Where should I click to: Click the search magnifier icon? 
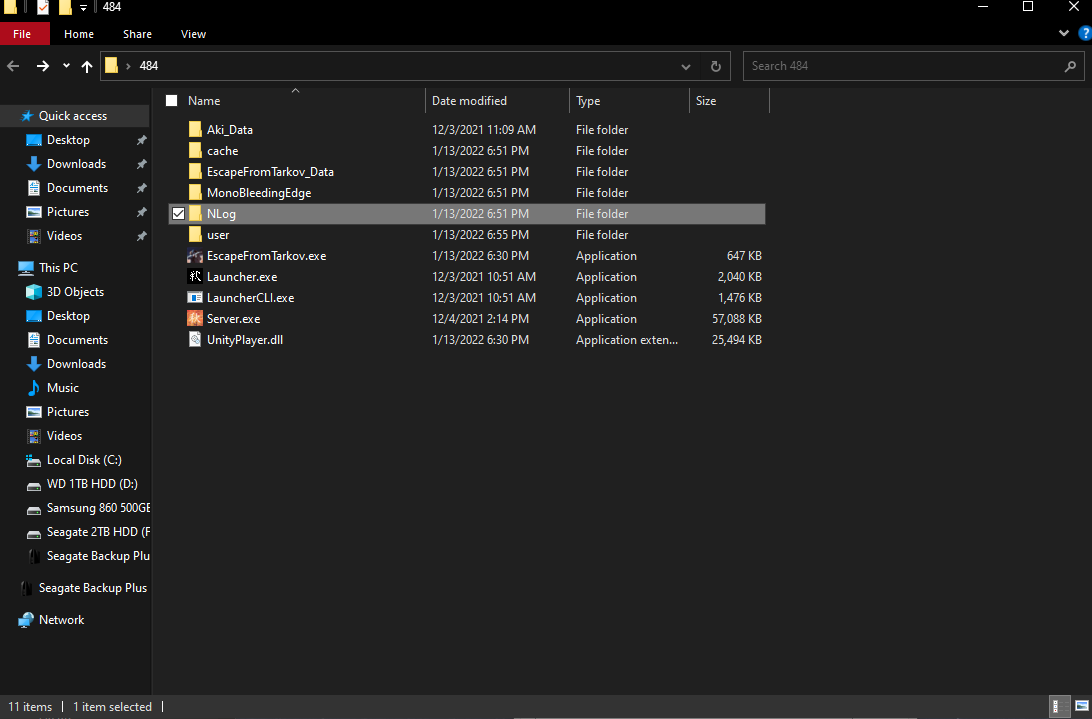click(1070, 66)
